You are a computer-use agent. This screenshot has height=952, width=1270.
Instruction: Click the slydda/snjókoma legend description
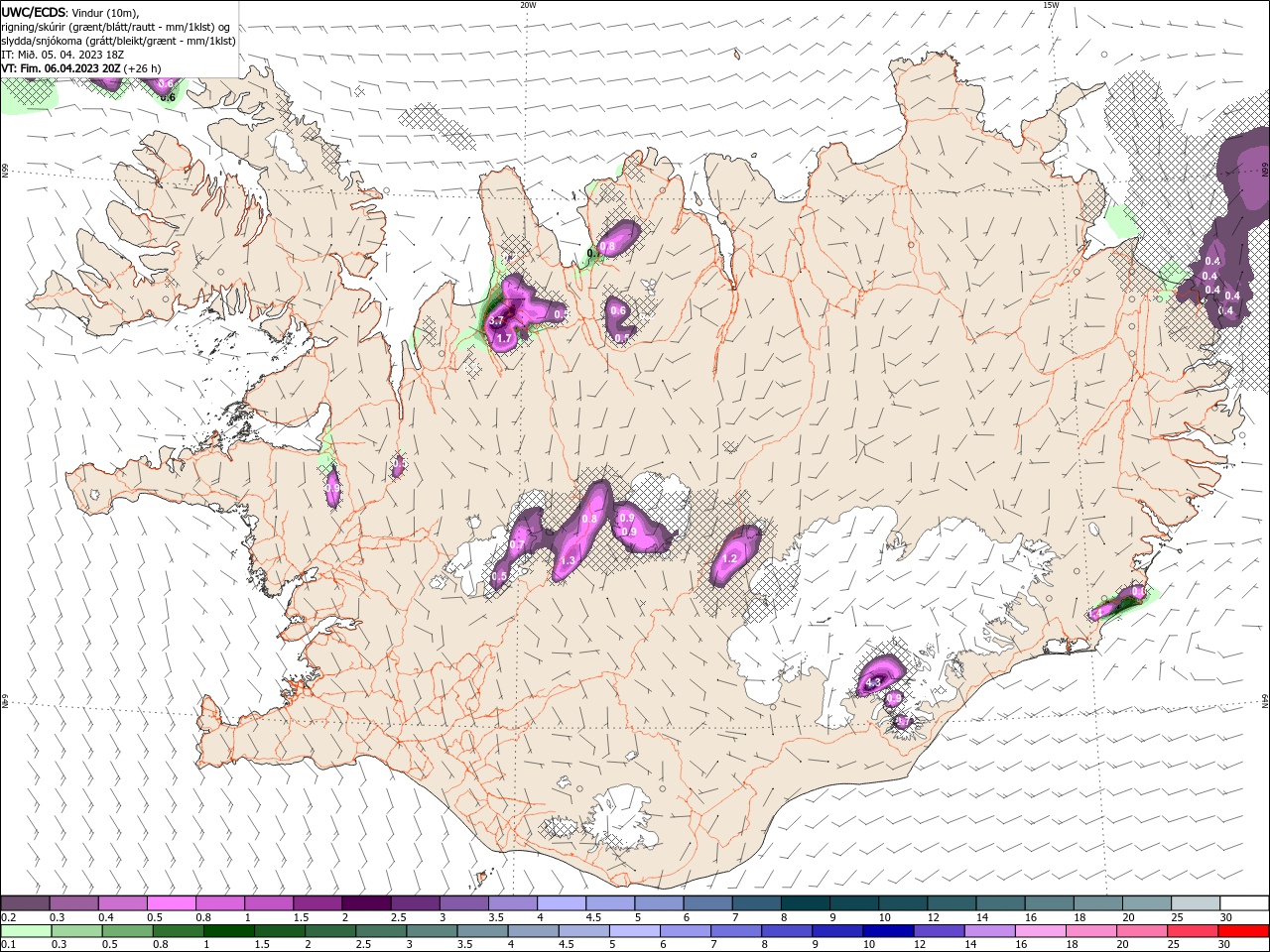point(118,41)
